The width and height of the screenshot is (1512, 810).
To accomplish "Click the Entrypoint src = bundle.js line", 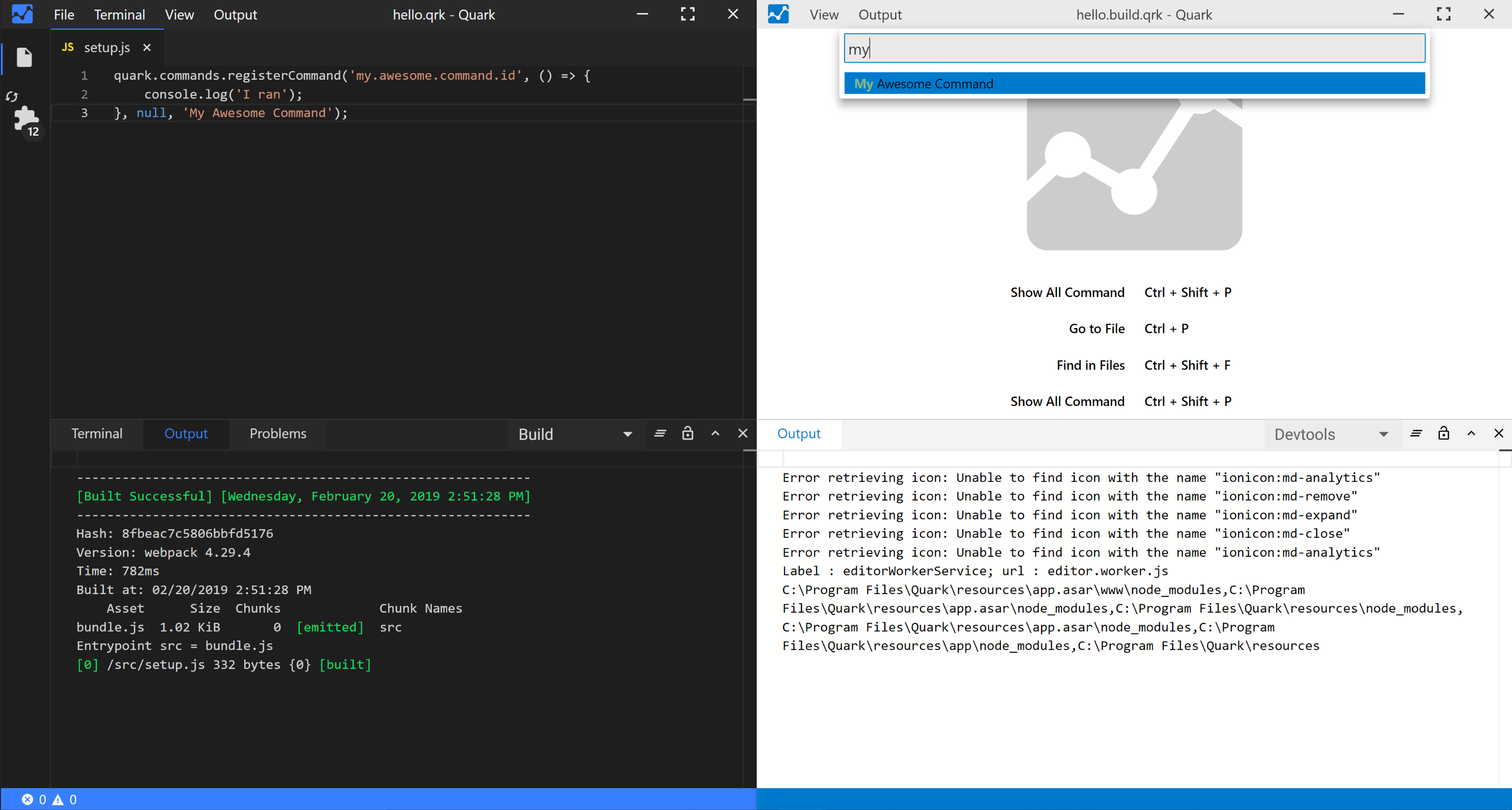I will pos(174,646).
